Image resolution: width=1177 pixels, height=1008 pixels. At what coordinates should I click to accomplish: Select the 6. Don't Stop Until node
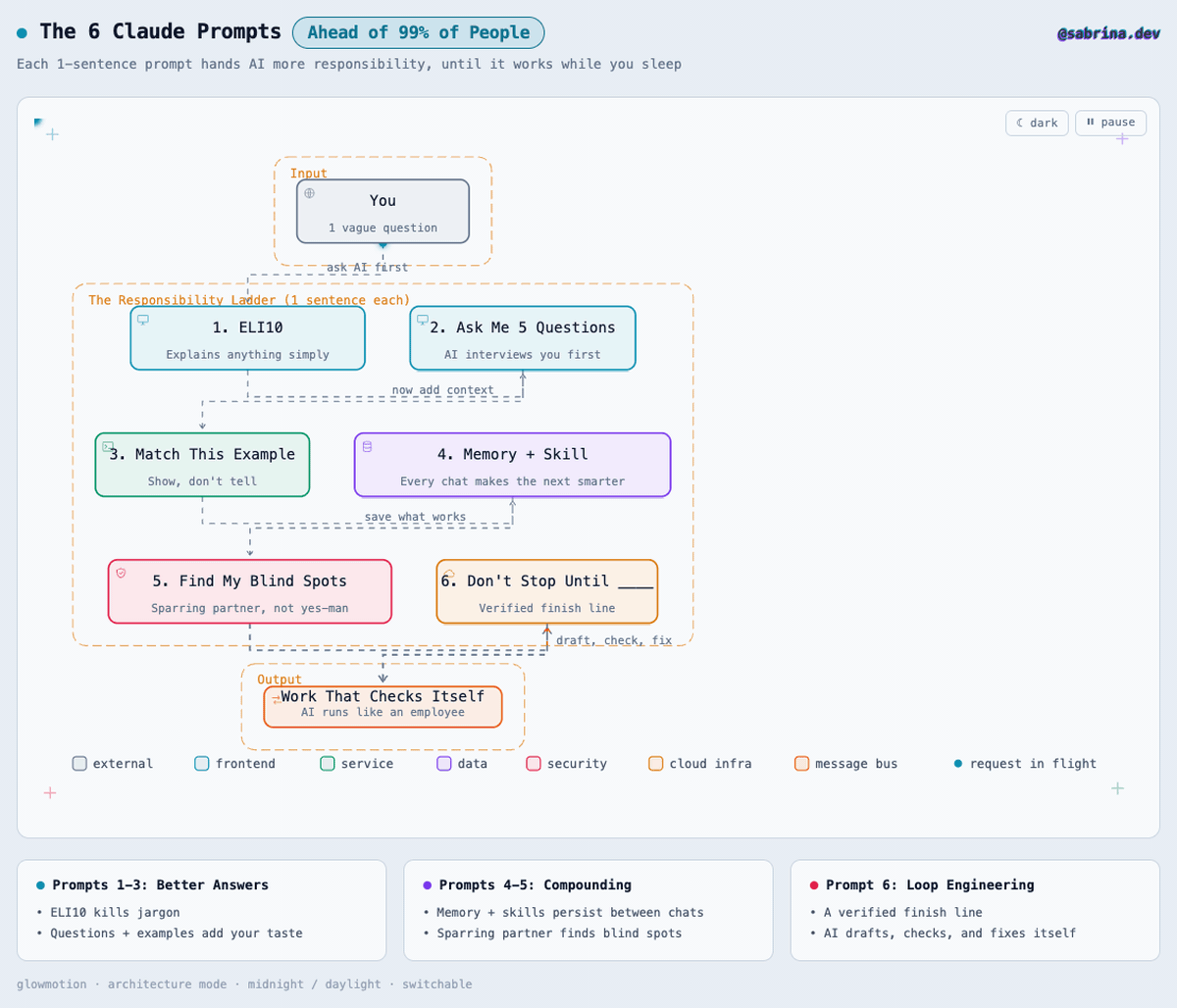(x=547, y=591)
